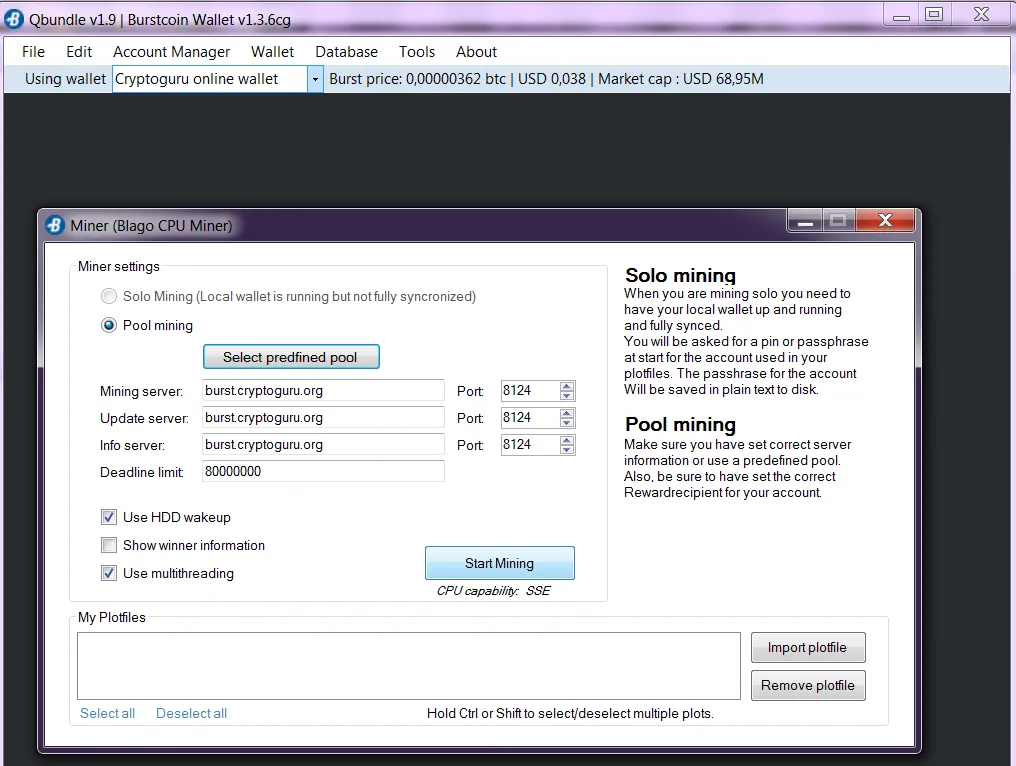Maximize the Miner (Blago CPU Miner) window

tap(838, 221)
